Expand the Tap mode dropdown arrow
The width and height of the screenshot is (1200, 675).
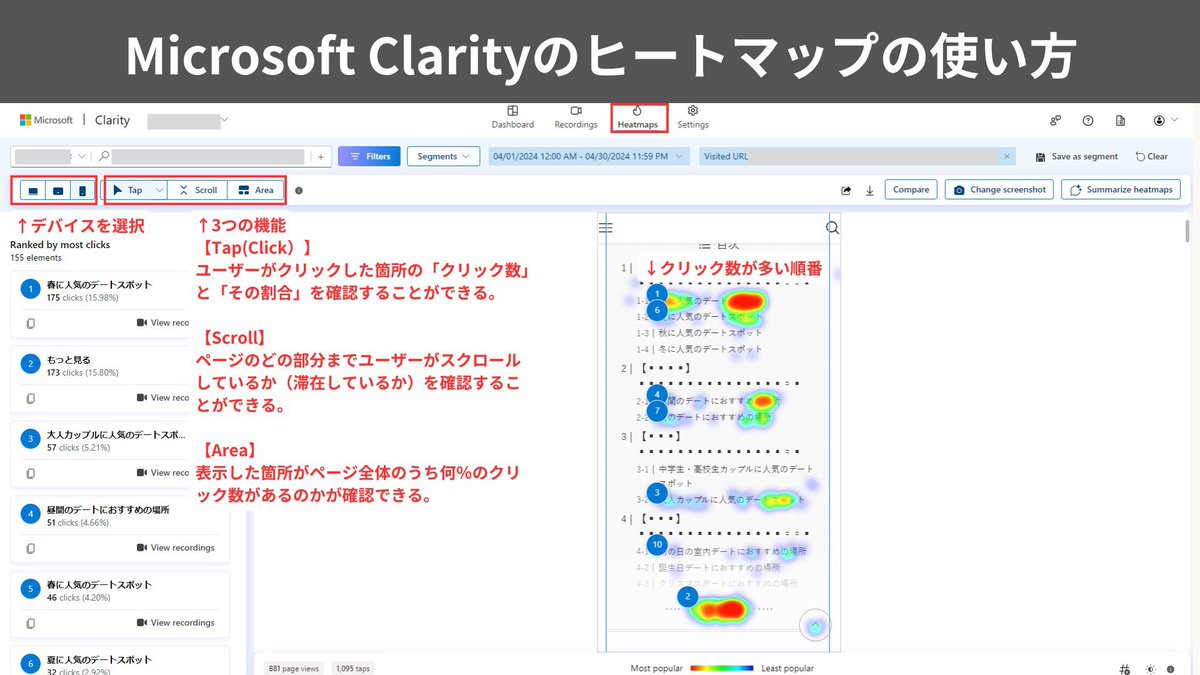coord(158,190)
